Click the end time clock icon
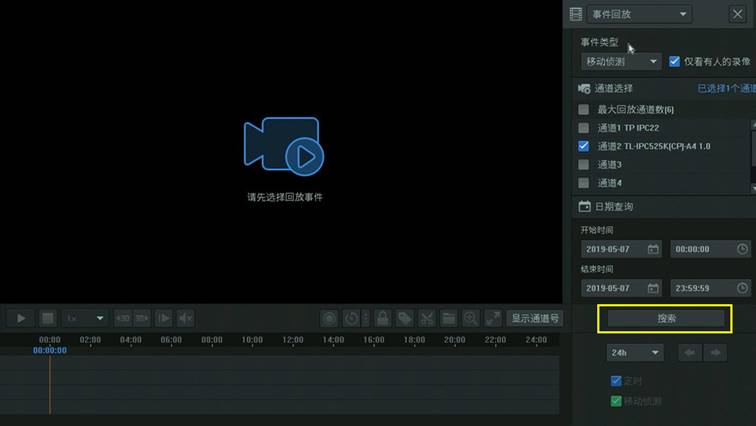 [x=742, y=288]
